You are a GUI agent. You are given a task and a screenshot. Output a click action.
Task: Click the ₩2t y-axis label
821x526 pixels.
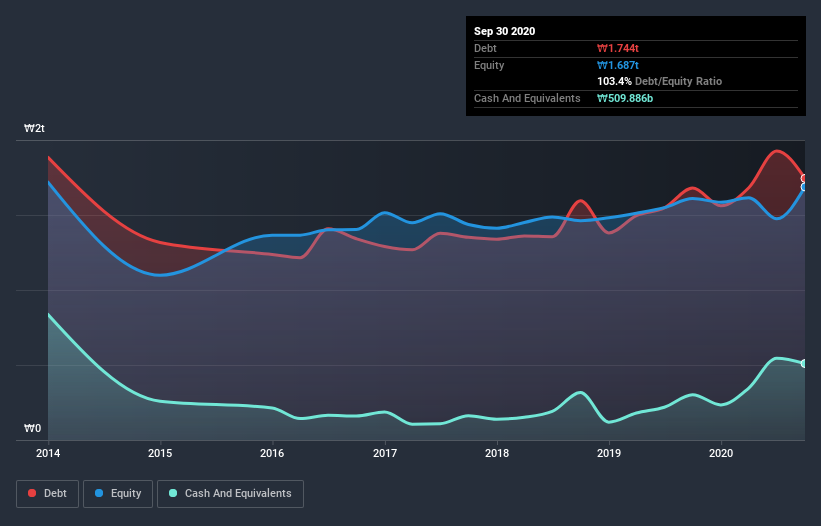pyautogui.click(x=35, y=128)
